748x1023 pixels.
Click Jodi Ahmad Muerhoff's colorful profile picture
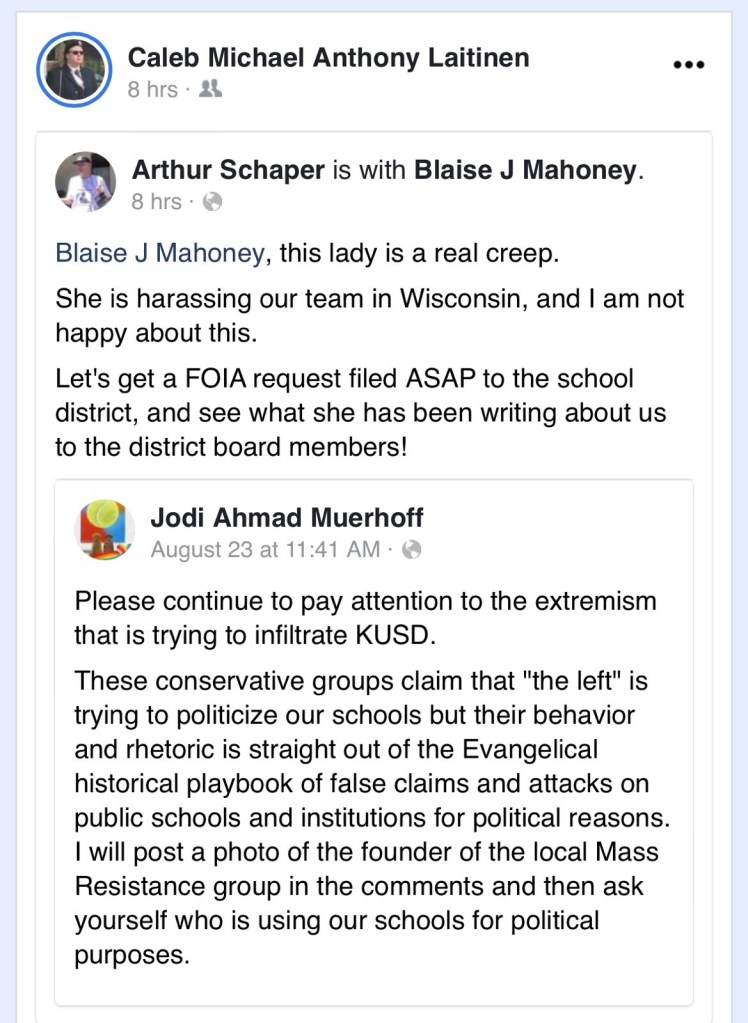tap(107, 529)
